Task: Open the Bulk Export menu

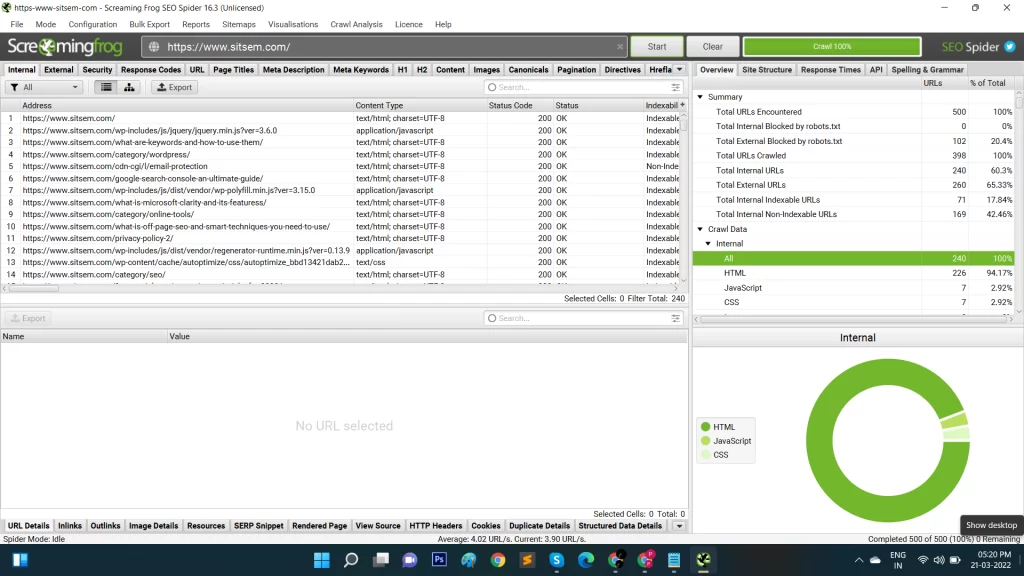Action: coord(150,24)
